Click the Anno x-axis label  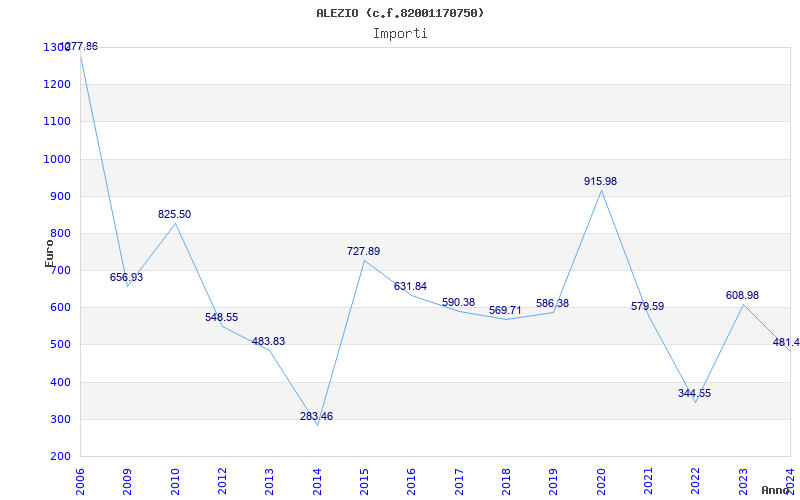[x=777, y=490]
